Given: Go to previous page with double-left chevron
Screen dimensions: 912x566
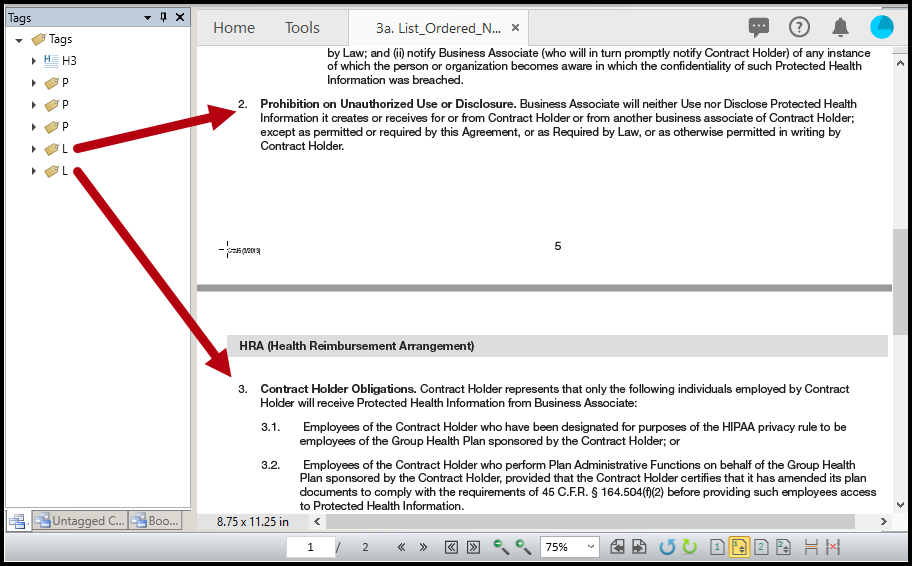Looking at the screenshot, I should point(401,547).
